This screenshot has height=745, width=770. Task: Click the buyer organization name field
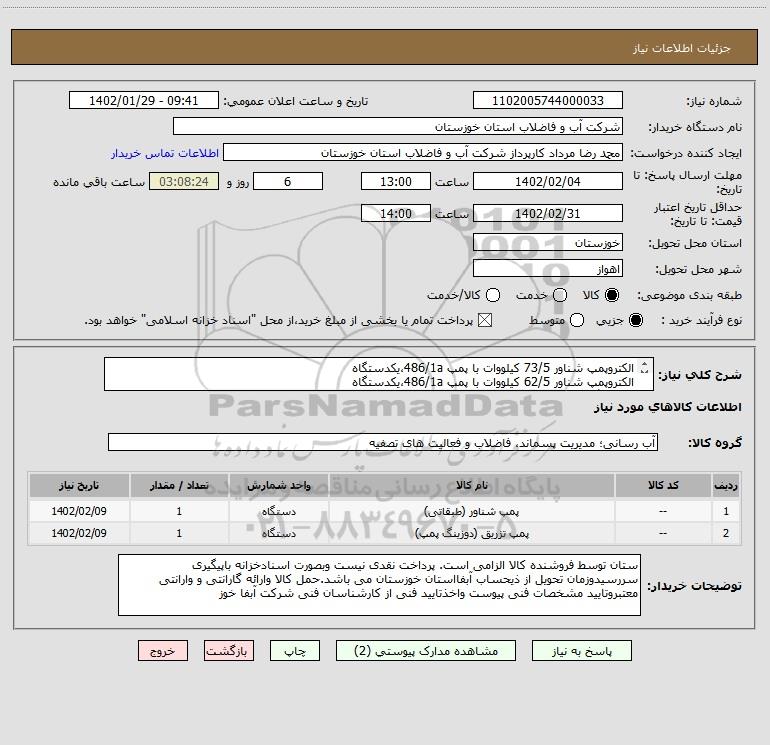point(398,127)
